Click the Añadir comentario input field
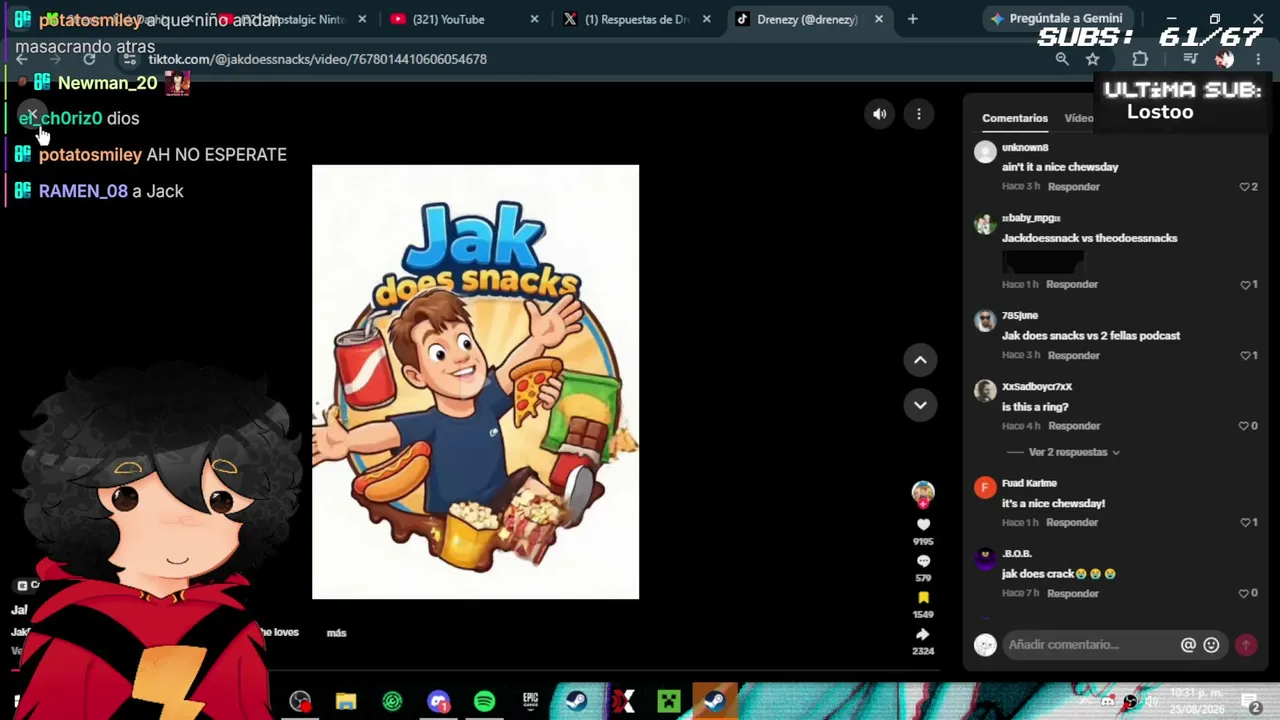Viewport: 1280px width, 720px height. click(1092, 645)
